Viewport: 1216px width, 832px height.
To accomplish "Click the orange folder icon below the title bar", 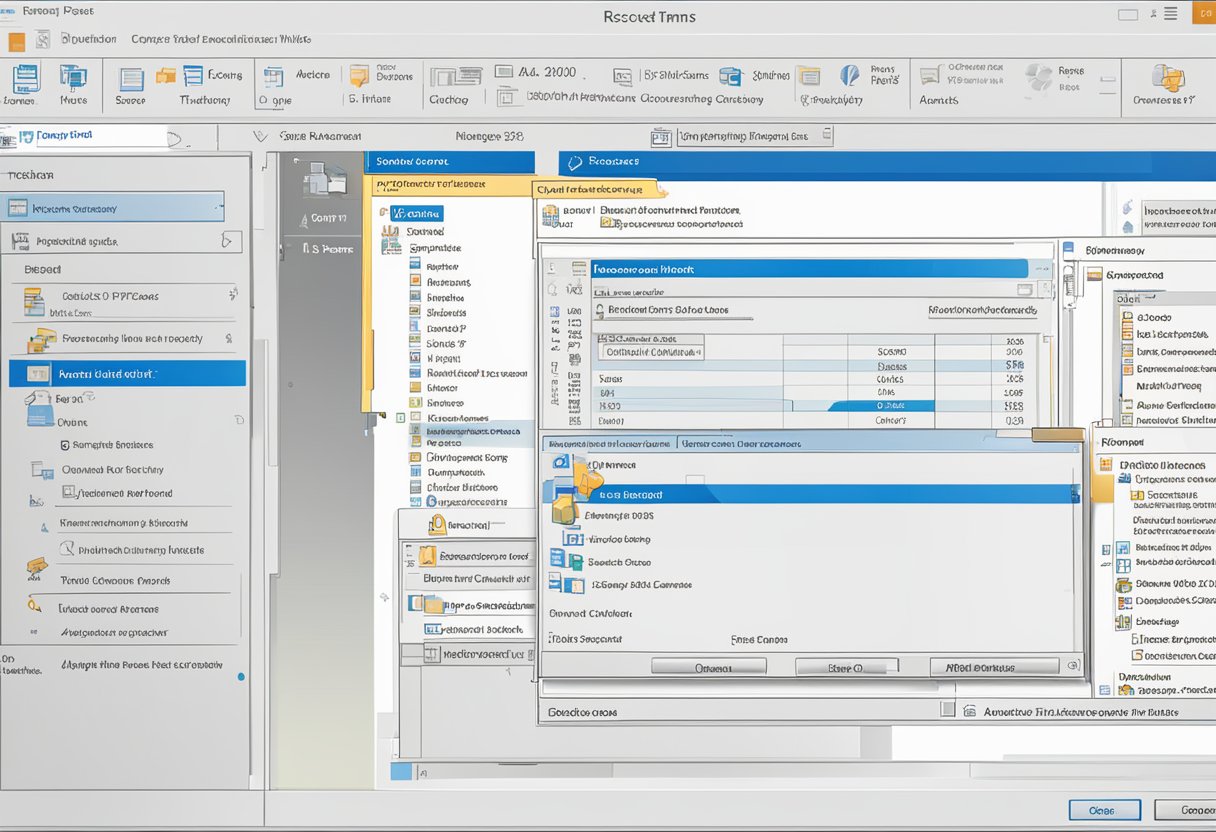I will click(16, 39).
